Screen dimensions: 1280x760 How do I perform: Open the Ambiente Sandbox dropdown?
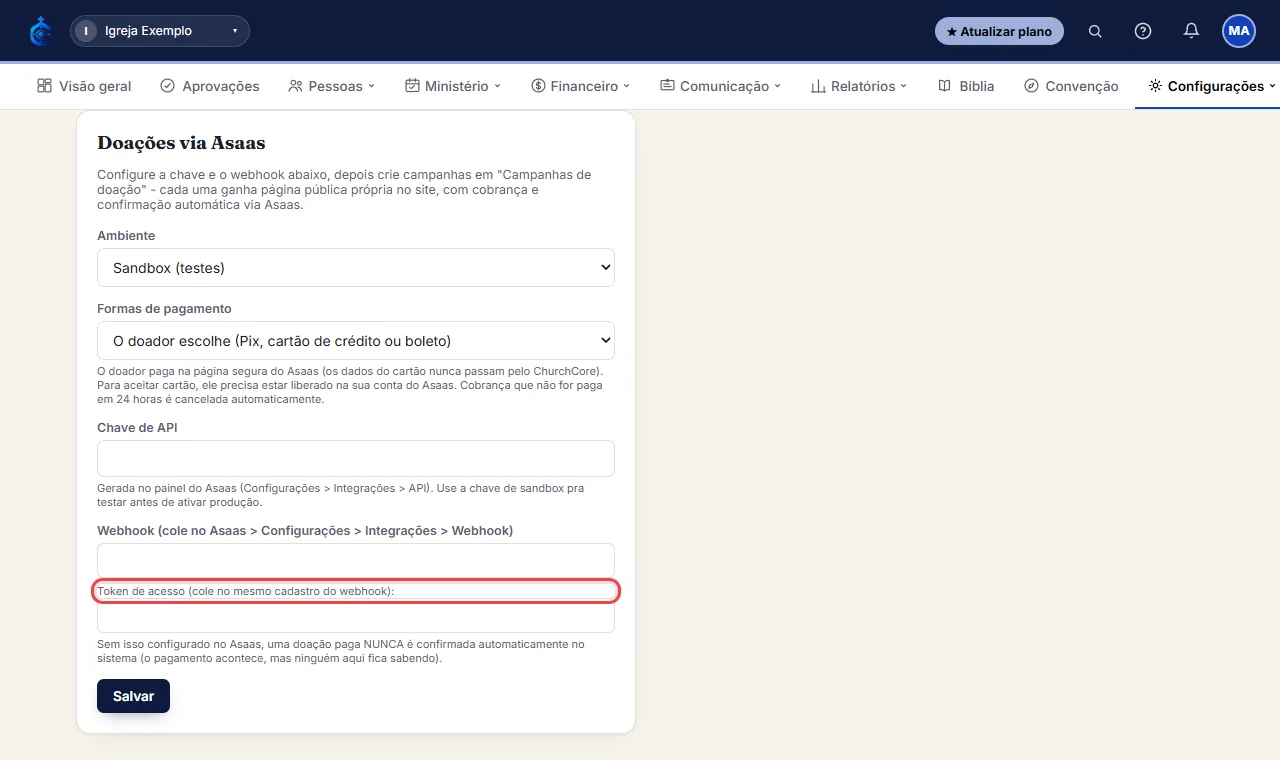356,267
